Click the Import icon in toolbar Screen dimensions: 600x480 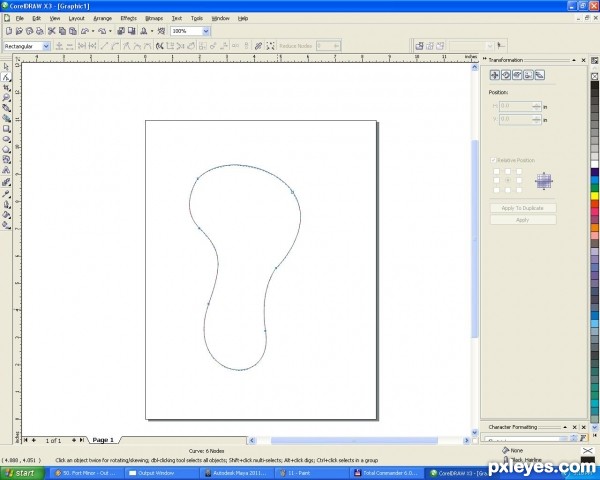pyautogui.click(x=121, y=31)
